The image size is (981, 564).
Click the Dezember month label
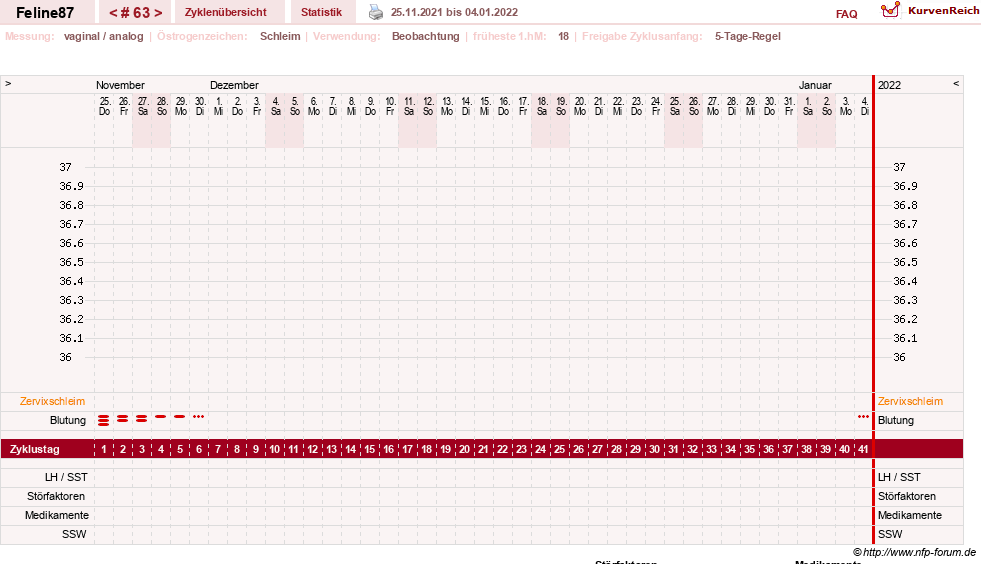point(234,85)
